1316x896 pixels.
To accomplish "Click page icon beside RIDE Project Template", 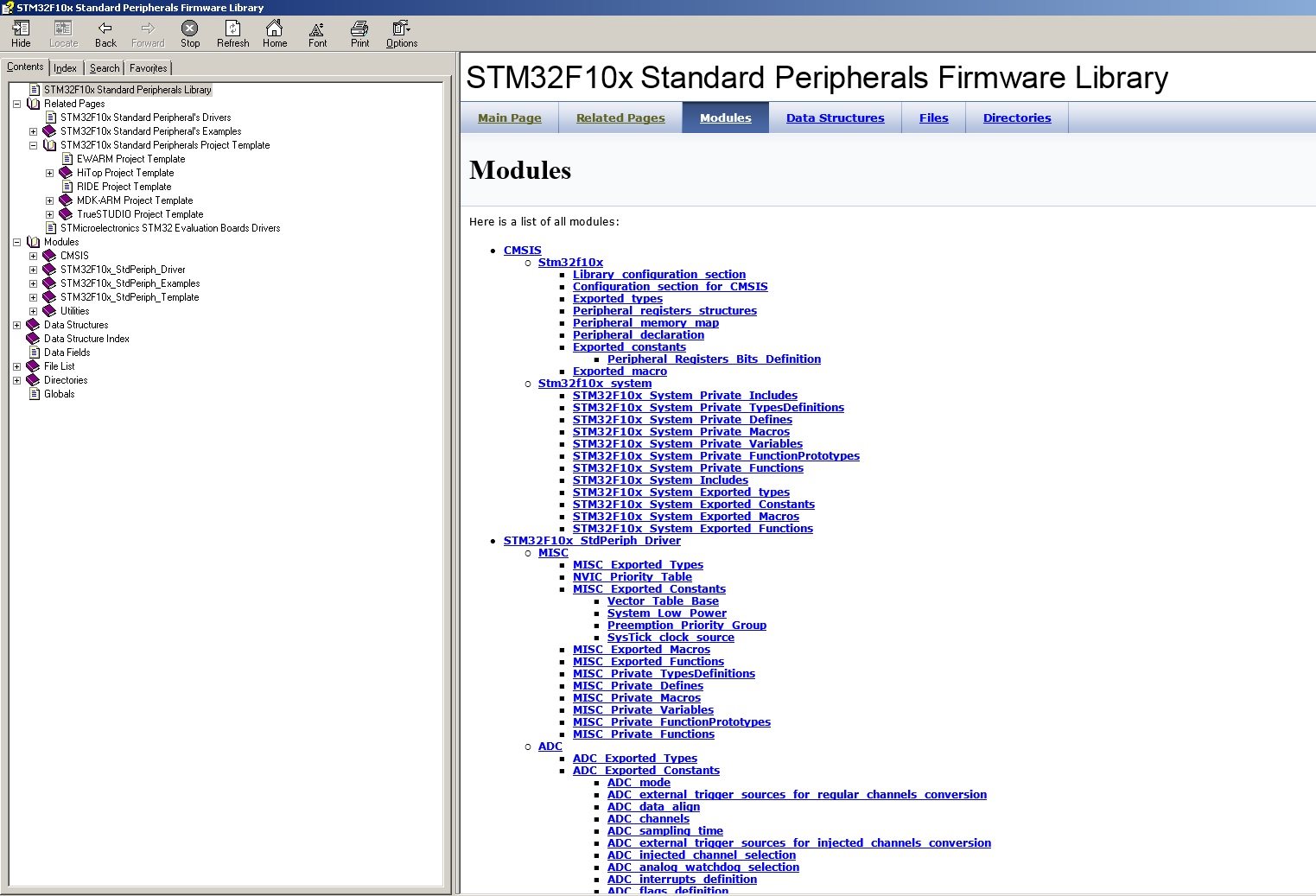I will 67,187.
